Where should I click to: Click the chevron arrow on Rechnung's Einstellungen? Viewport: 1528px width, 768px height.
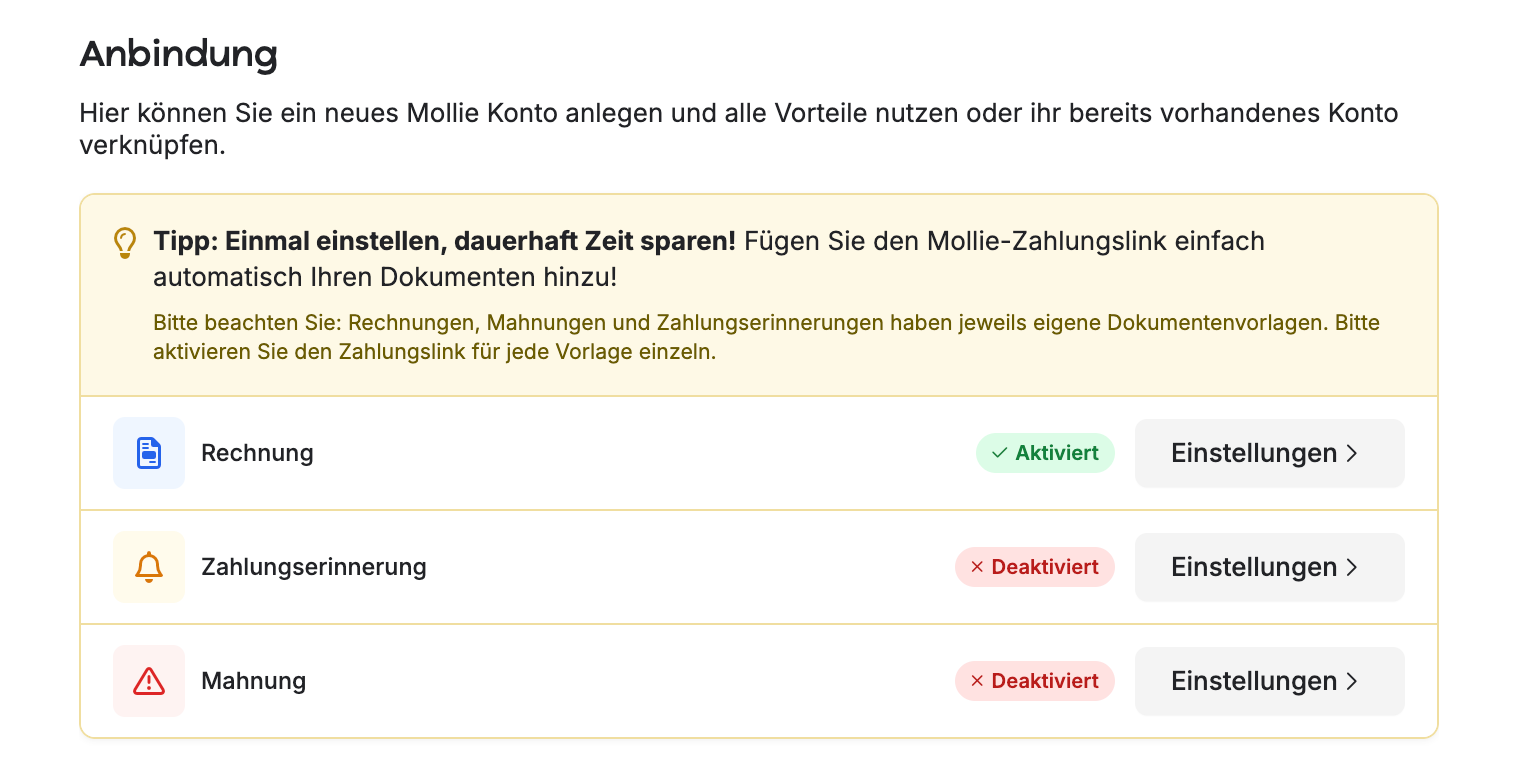pos(1352,453)
